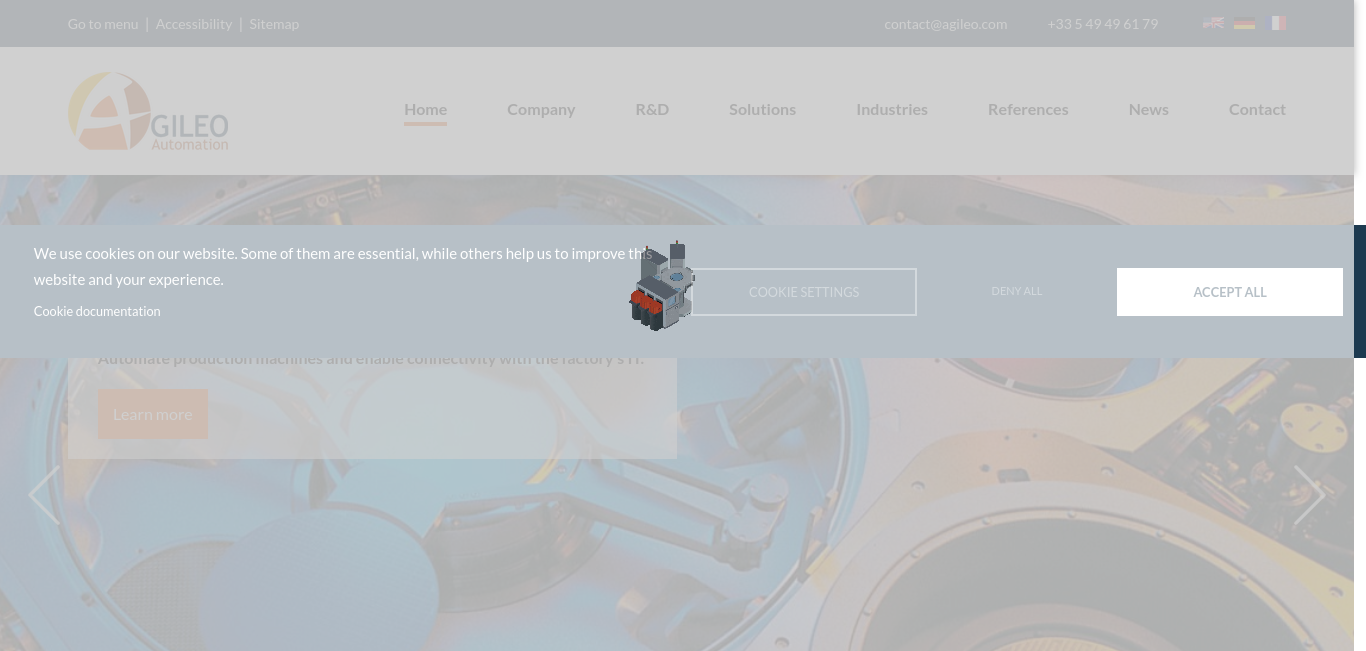Click the contact@agileo.com email link
Screen dimensions: 1366x651
point(945,24)
